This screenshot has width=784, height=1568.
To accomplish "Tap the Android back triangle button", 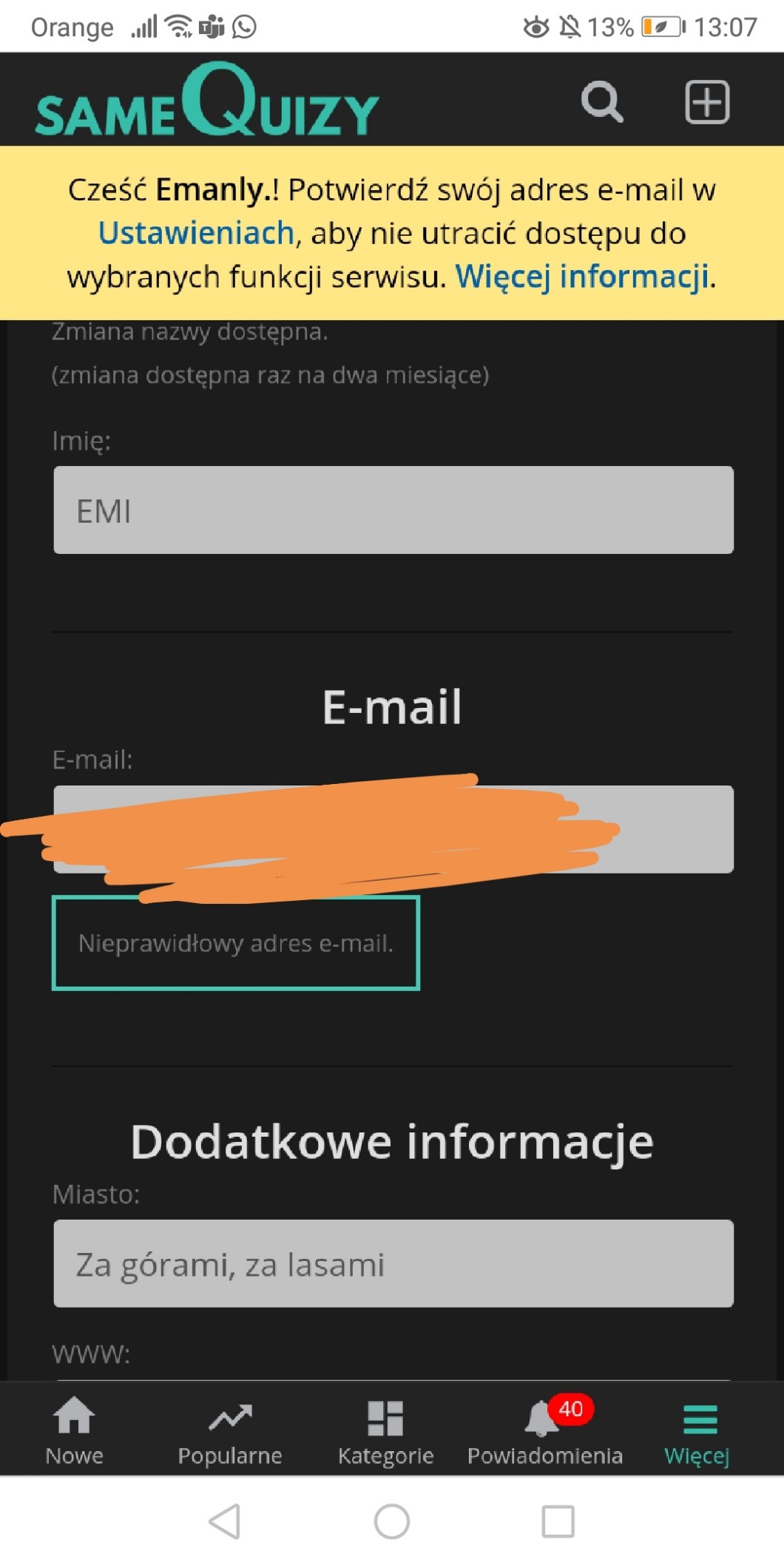I will 225,1521.
